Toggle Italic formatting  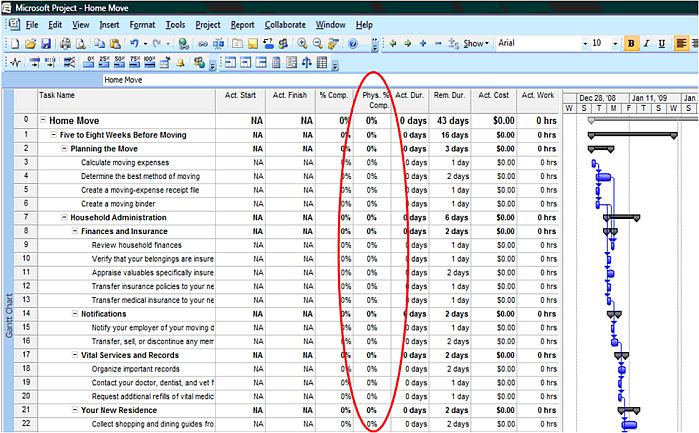coord(647,44)
